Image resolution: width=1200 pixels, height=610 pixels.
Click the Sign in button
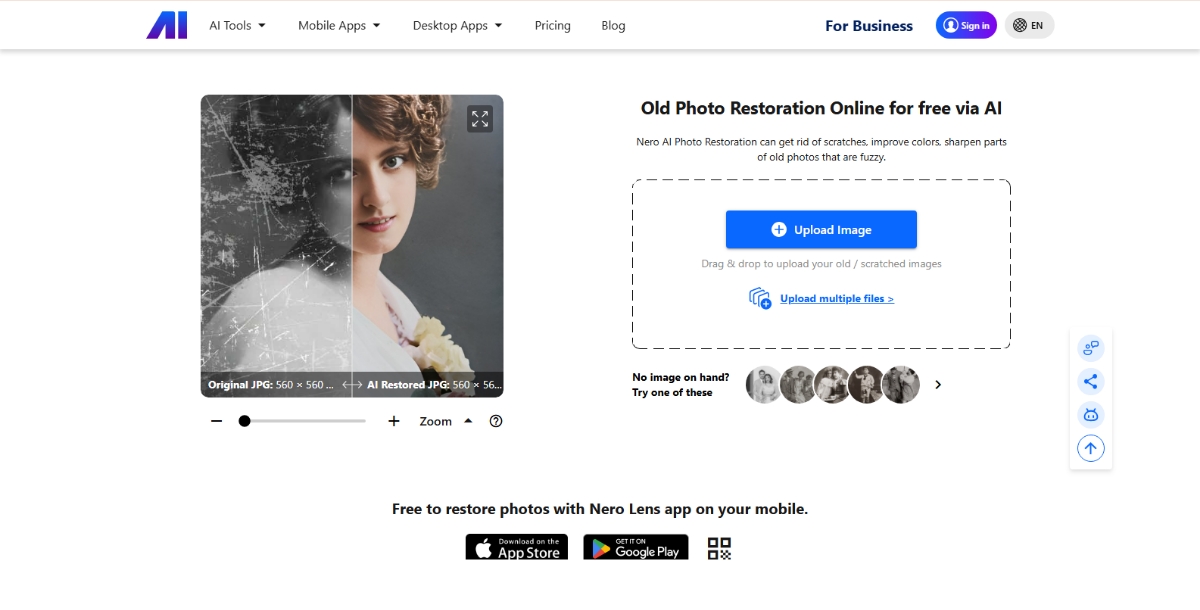pos(966,26)
